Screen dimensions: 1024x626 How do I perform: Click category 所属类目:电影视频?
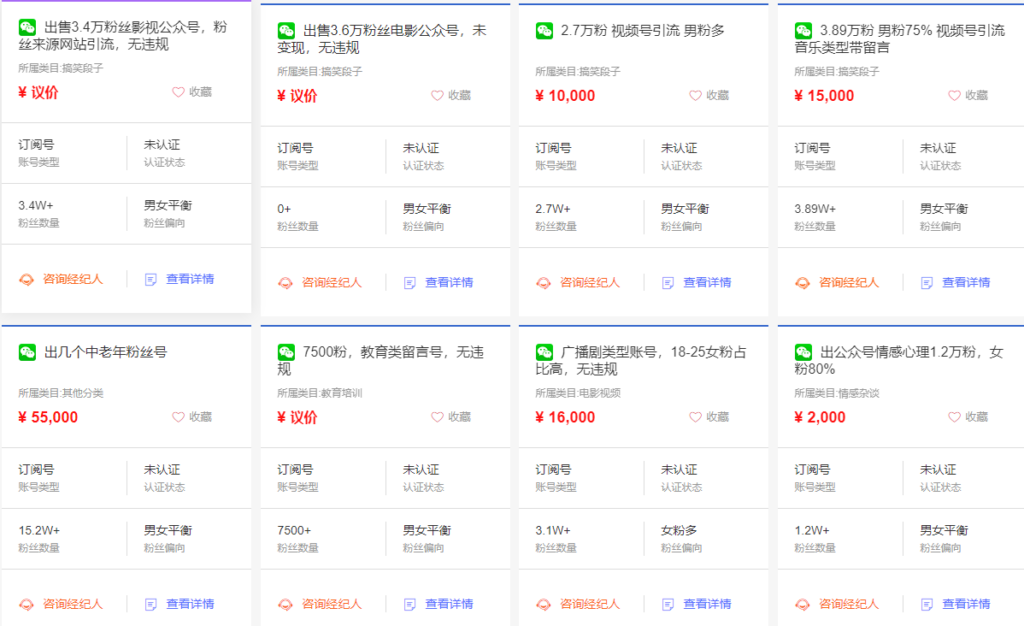(578, 393)
